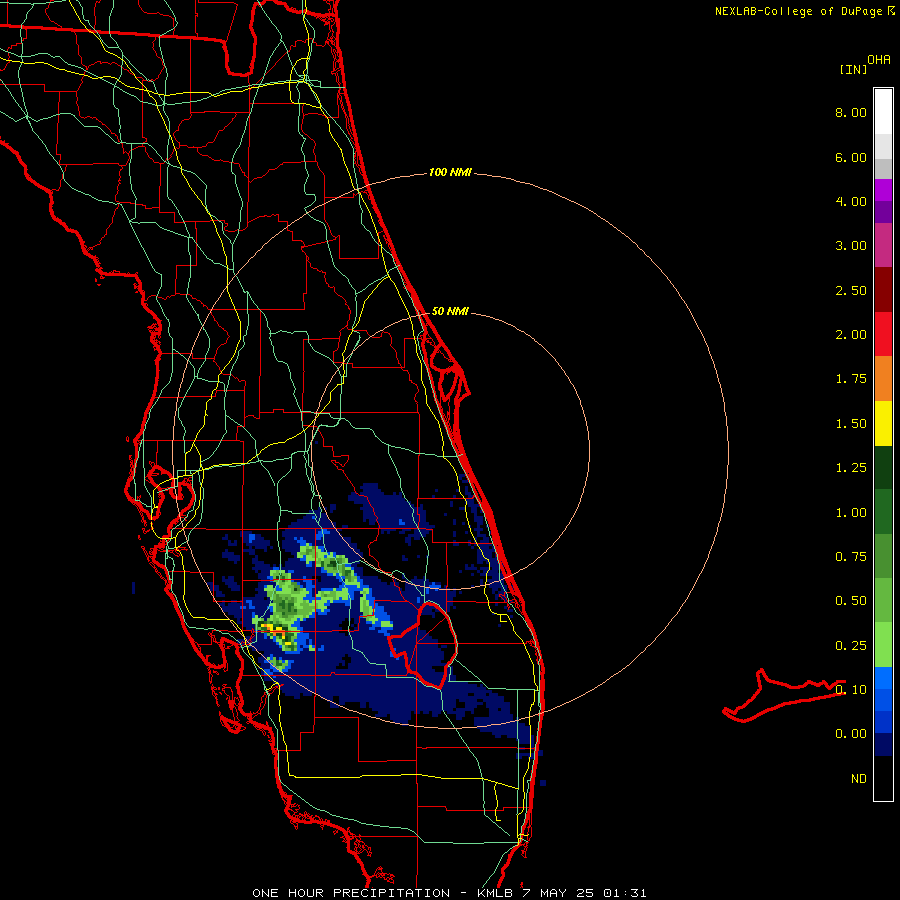Select the 0.50 legend value
900x900 pixels.
coord(851,601)
